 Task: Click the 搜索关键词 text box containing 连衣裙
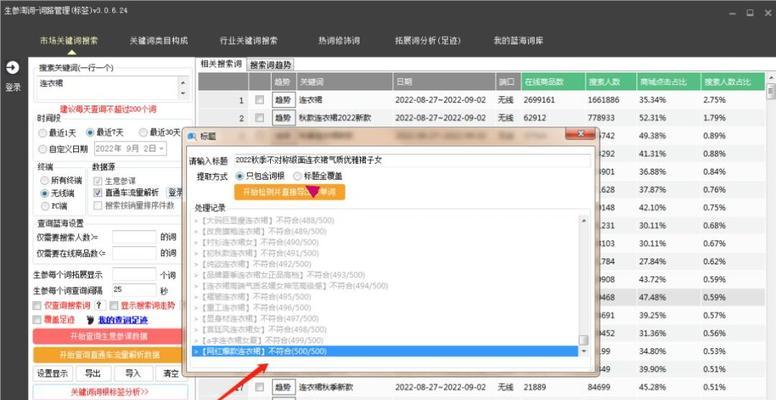(x=108, y=88)
